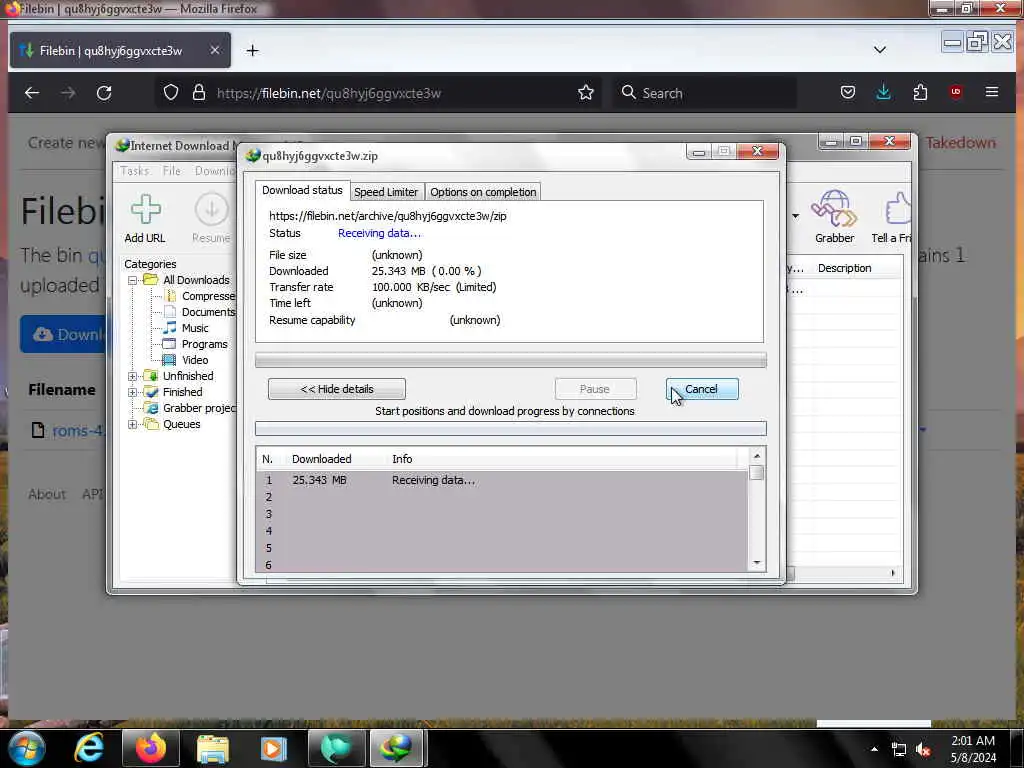Screen dimensions: 1024x768
Task: Click the Takedown link on Filebin
Action: (x=960, y=142)
